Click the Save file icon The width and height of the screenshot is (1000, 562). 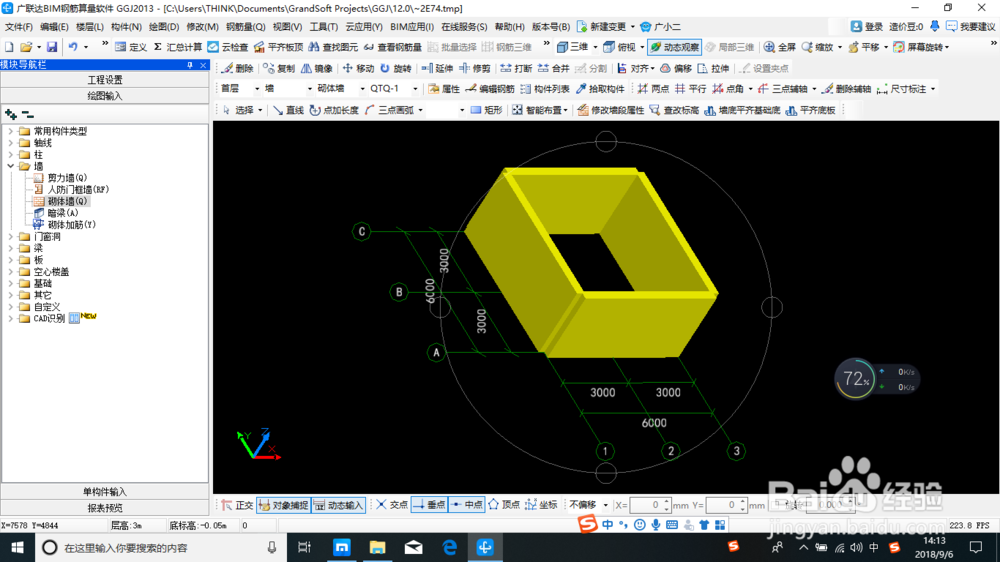(x=52, y=47)
